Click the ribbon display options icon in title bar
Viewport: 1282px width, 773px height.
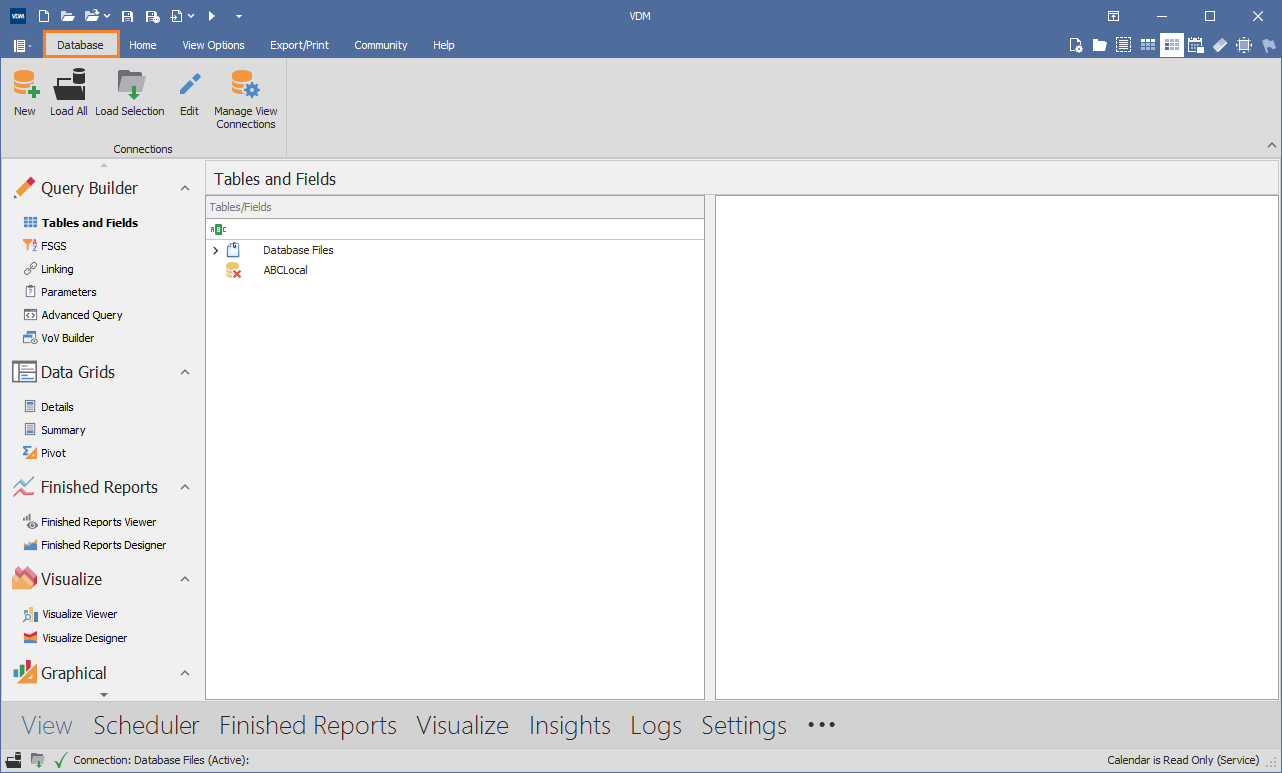1113,16
